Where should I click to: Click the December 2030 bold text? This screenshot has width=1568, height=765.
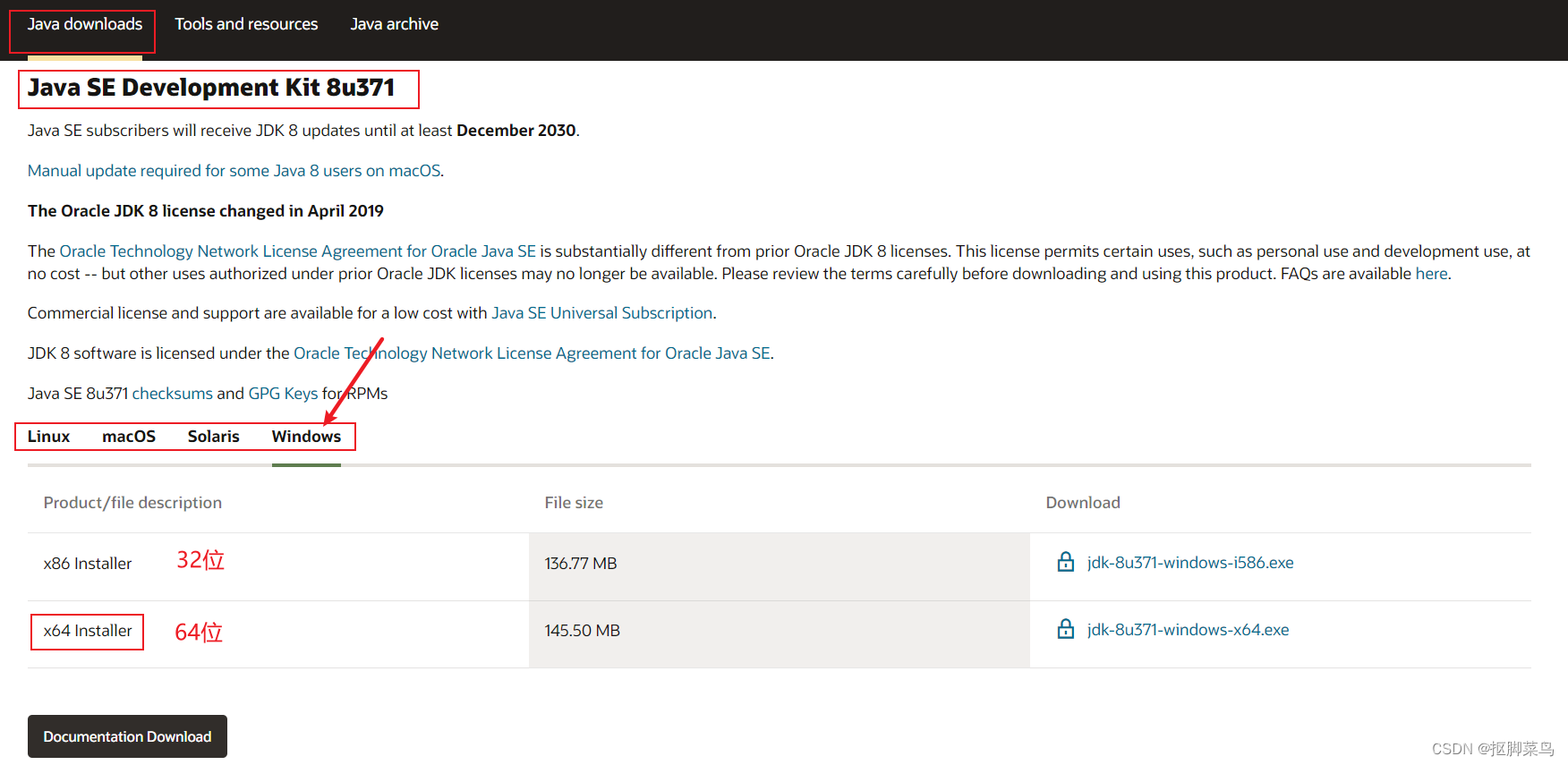coord(516,131)
